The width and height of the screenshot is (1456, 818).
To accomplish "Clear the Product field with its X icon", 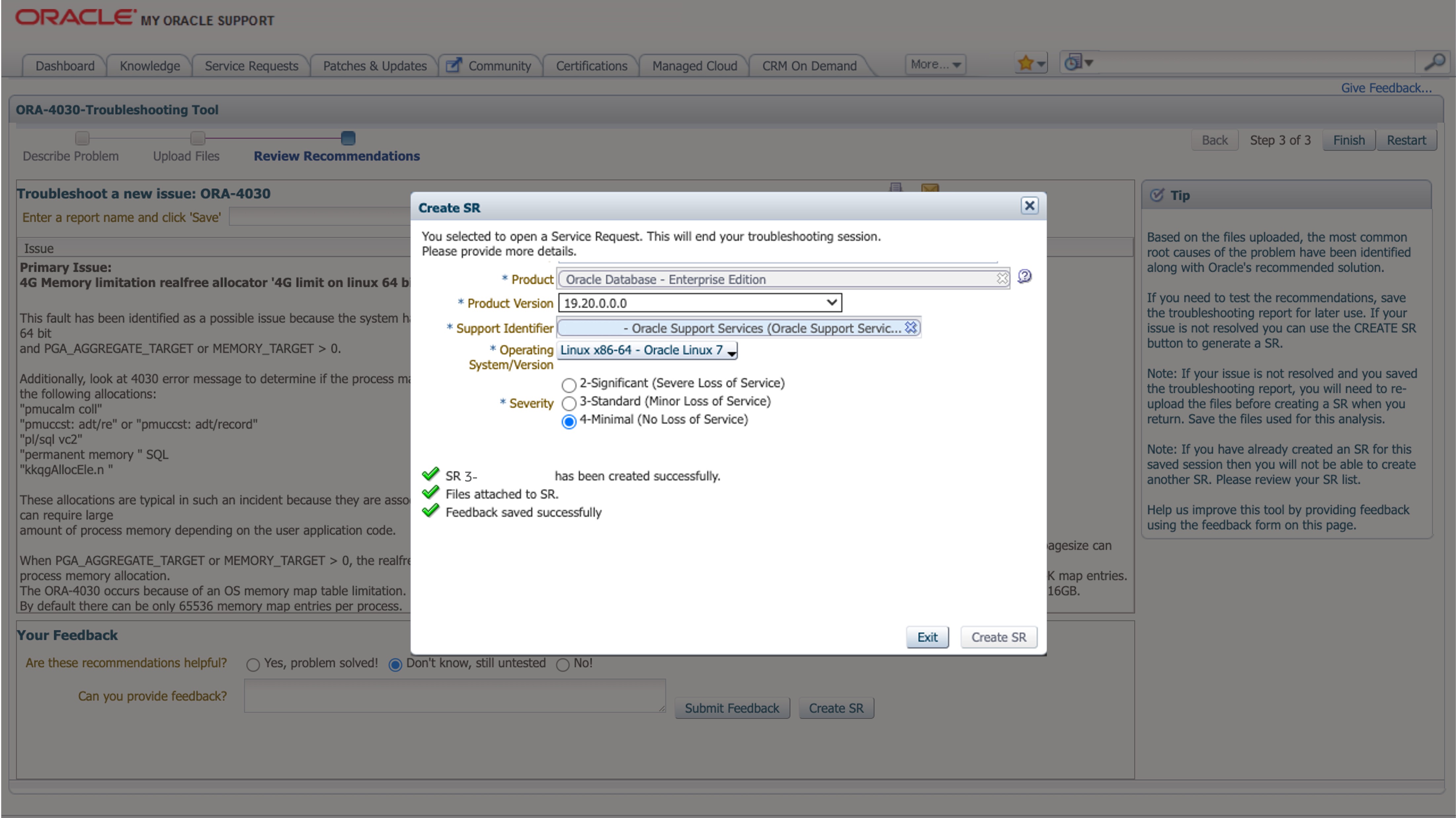I will [x=1003, y=278].
